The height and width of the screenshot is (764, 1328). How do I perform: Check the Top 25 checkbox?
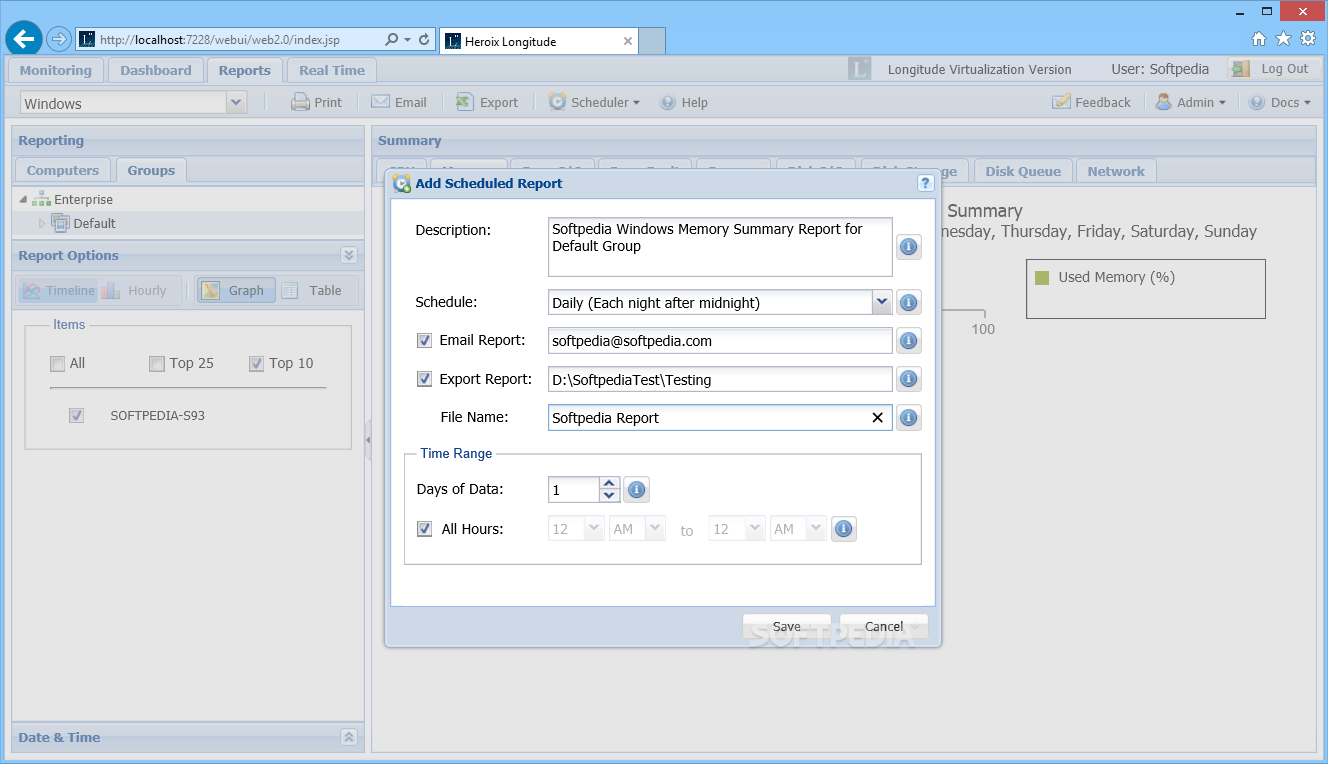click(157, 364)
